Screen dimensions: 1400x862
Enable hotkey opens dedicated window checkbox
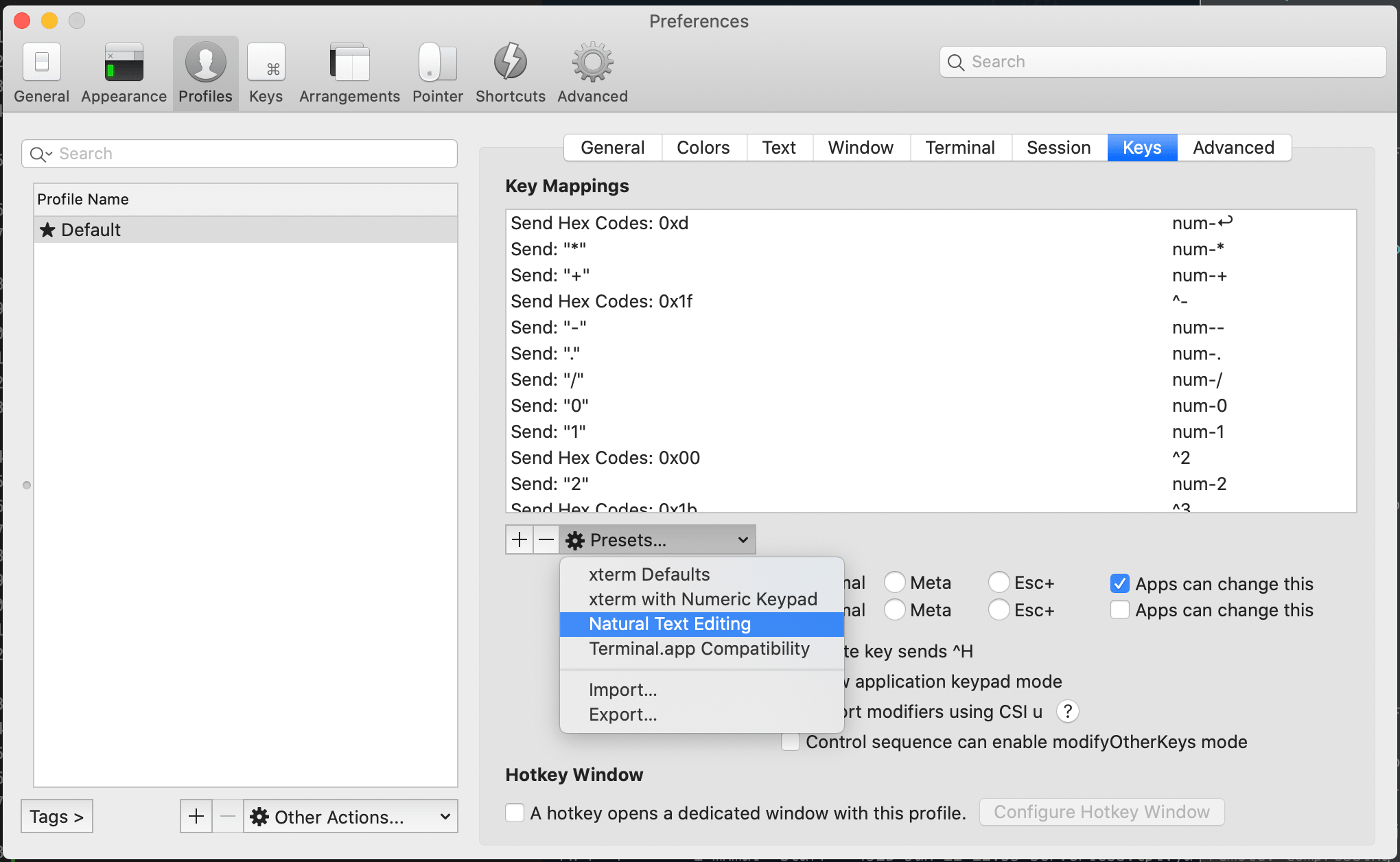click(515, 813)
